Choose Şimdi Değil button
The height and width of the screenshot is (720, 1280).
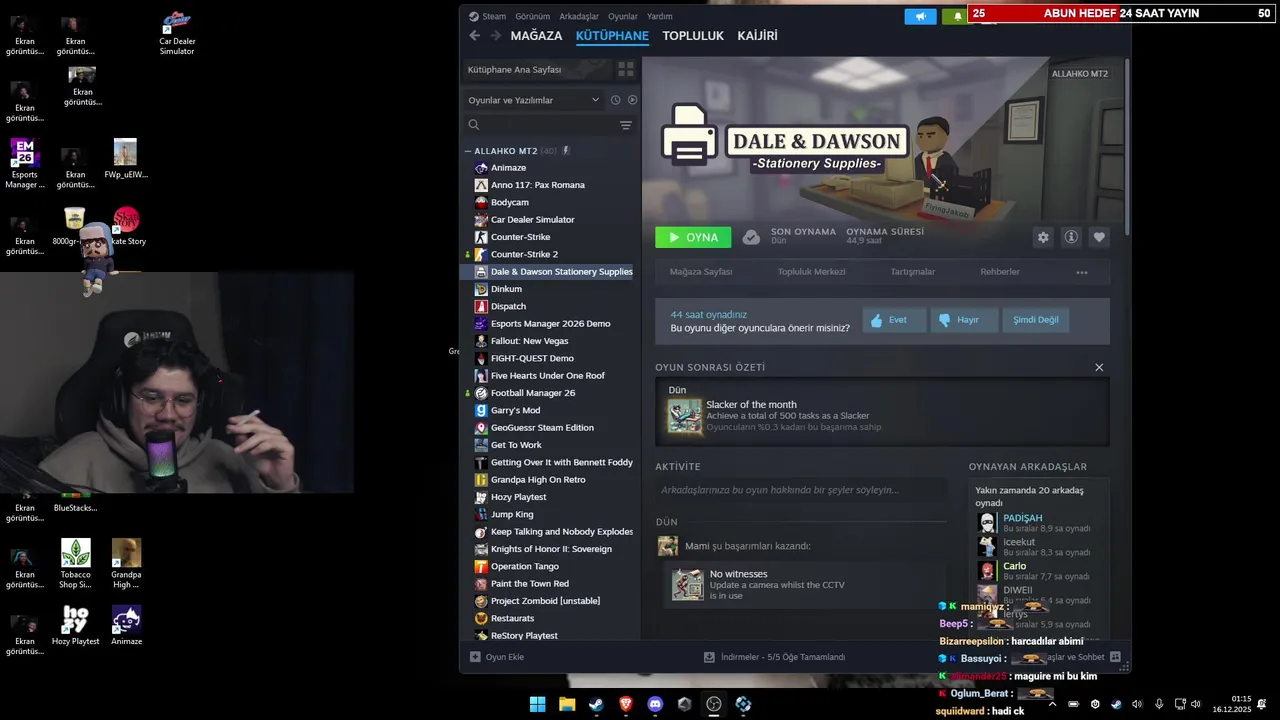point(1036,320)
